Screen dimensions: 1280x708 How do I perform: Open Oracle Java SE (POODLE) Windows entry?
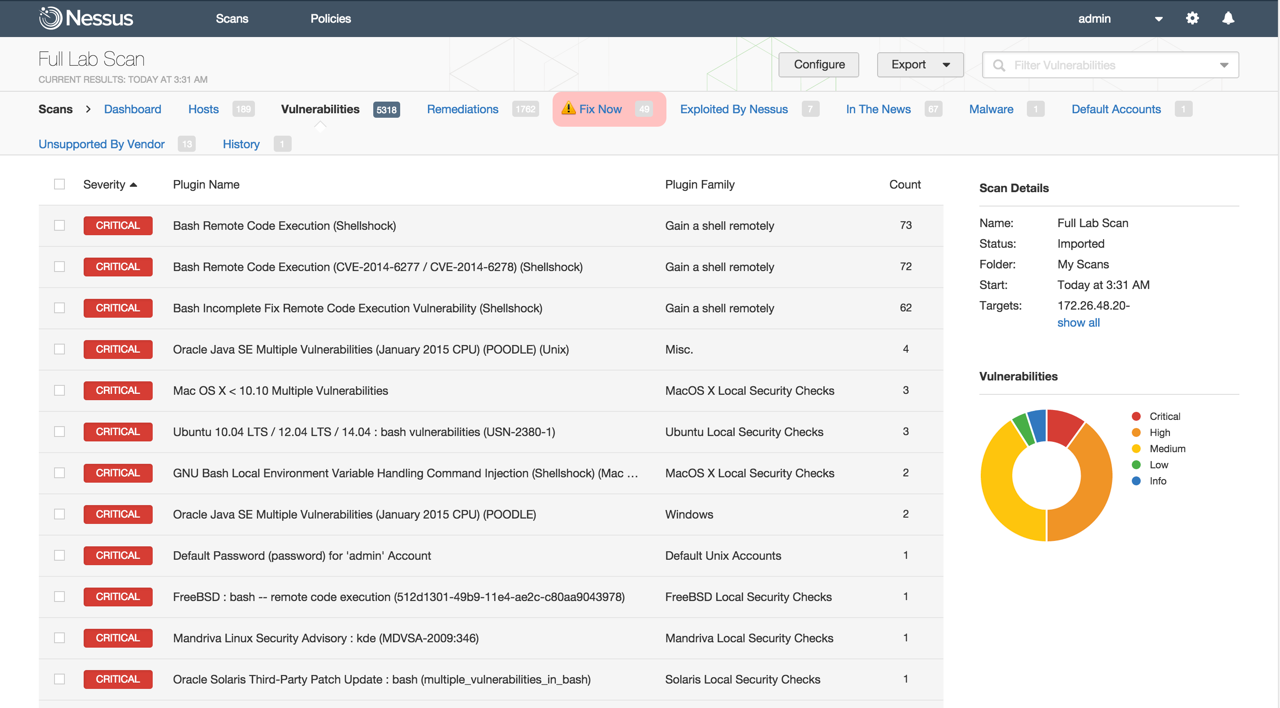coord(354,514)
